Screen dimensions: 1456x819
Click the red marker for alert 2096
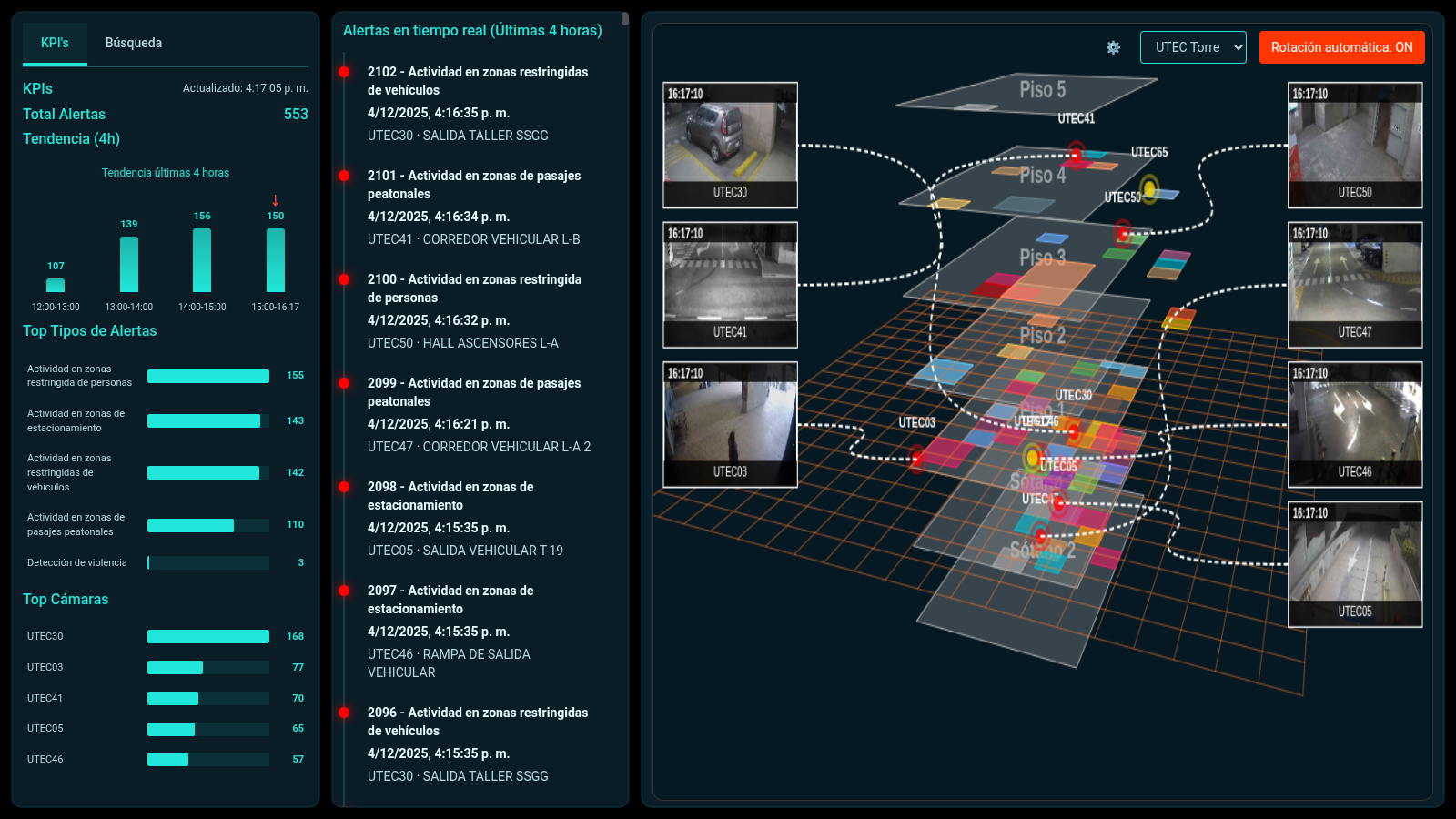(x=344, y=713)
